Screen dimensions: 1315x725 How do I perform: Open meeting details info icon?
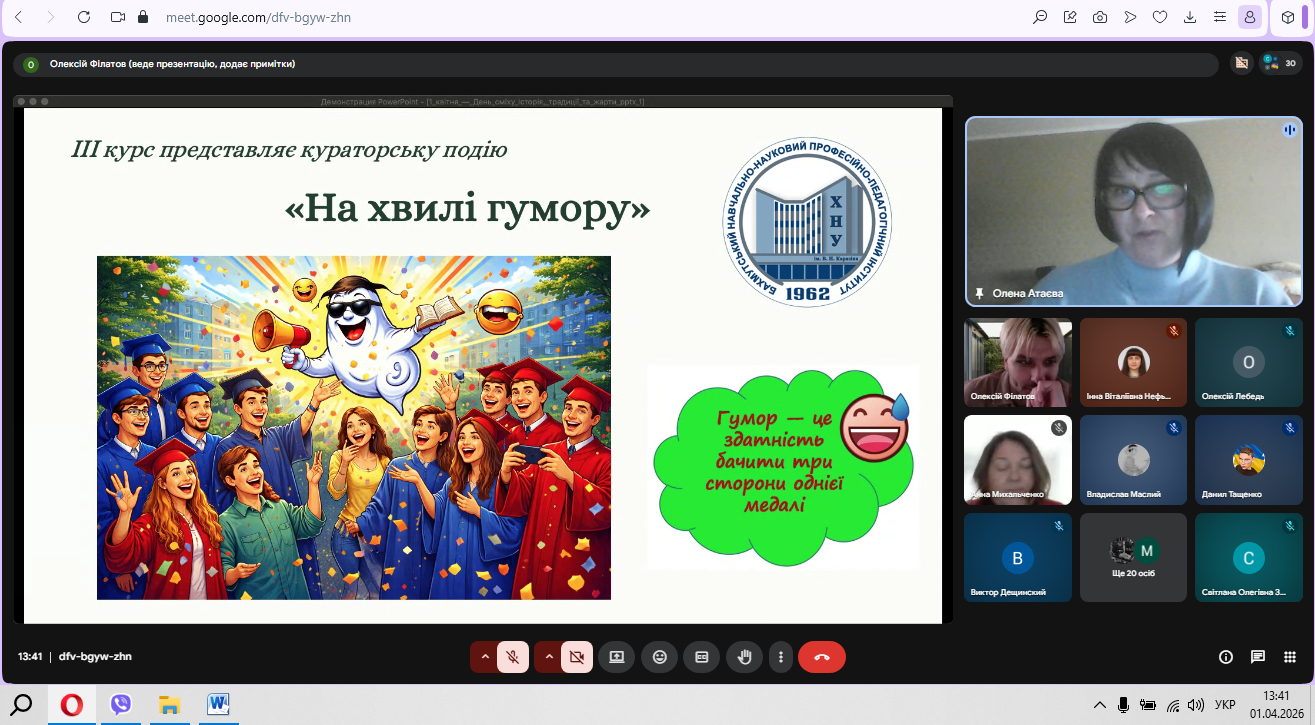click(1226, 657)
